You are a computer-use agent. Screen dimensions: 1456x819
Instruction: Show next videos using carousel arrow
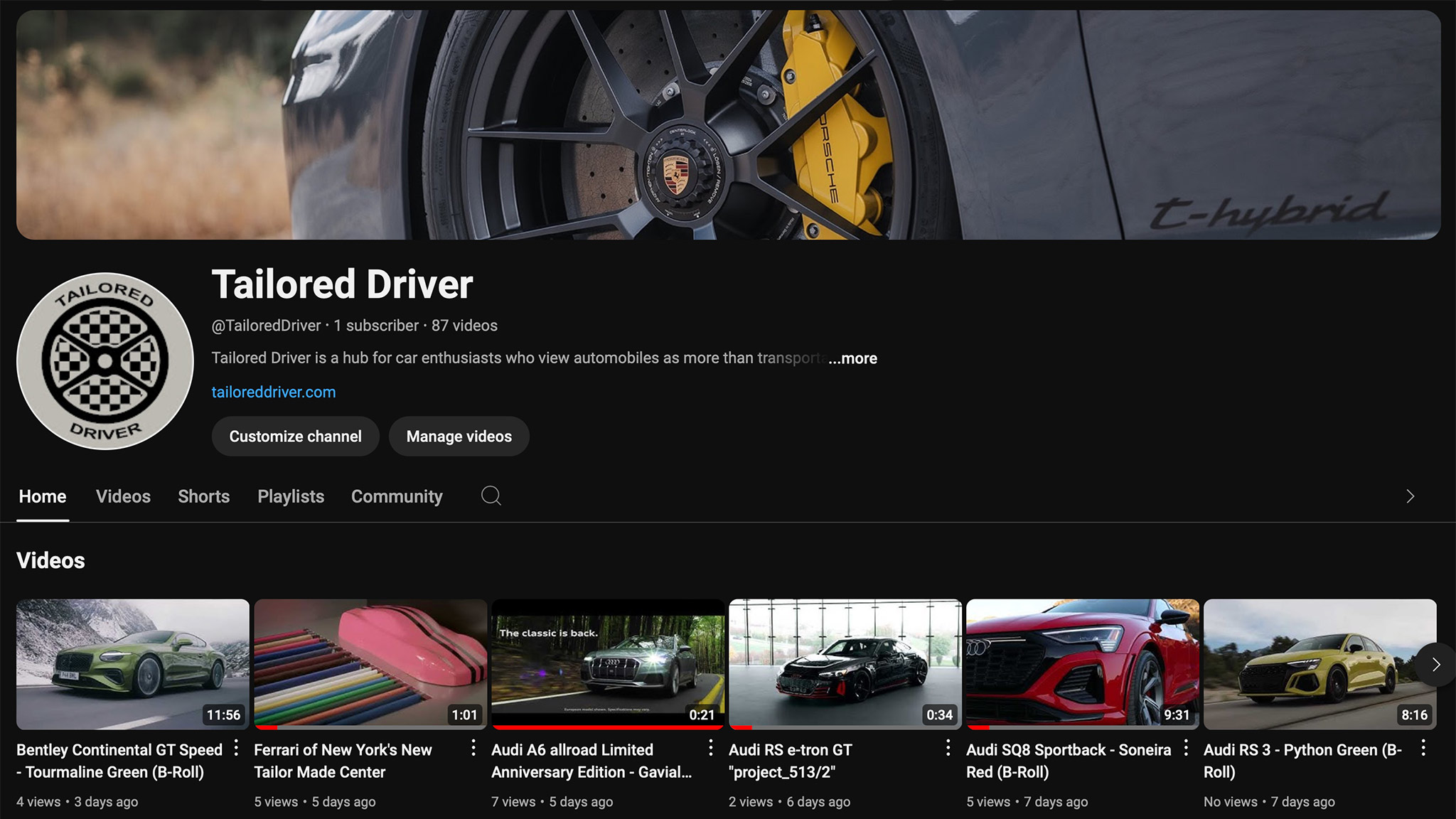pos(1435,664)
